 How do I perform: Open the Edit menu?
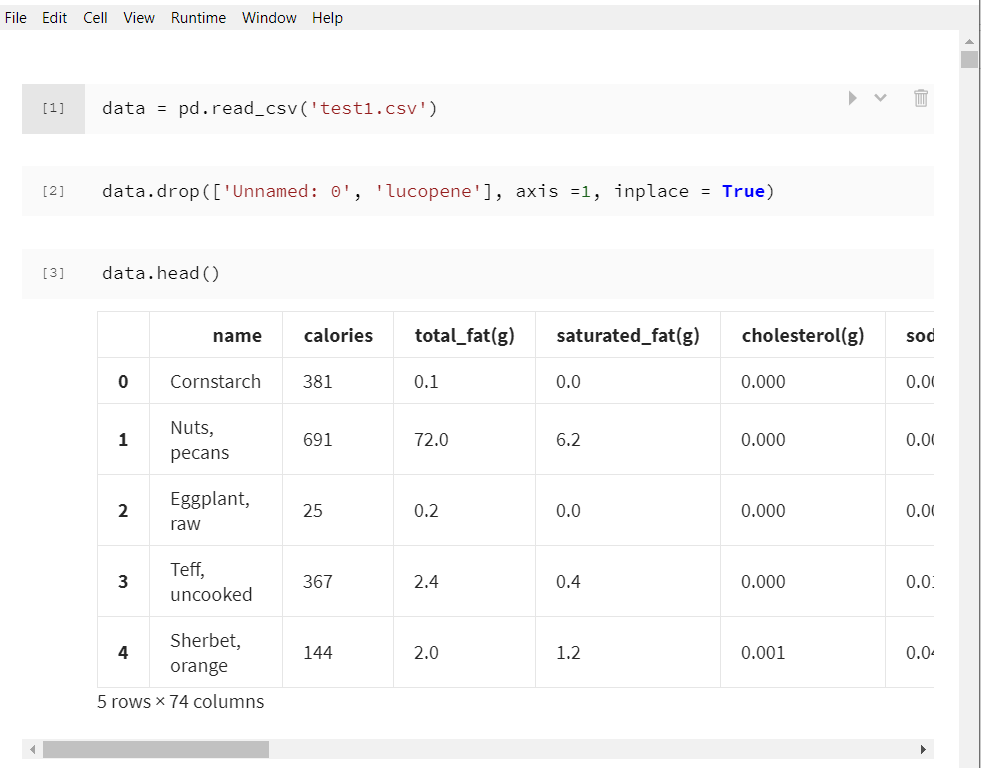pos(54,18)
